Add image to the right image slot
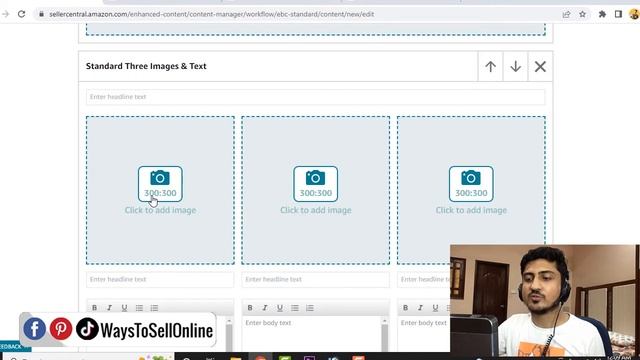The height and width of the screenshot is (360, 640). [471, 190]
